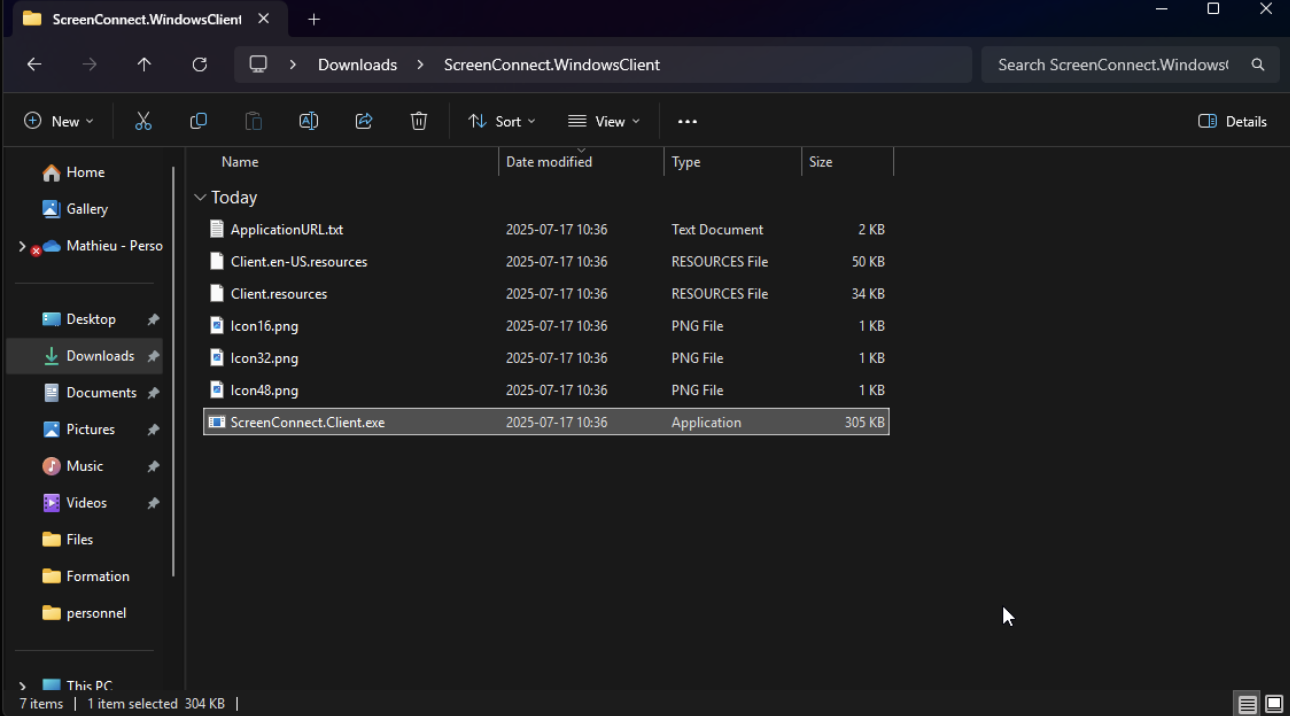Switch to large thumbnails view in status bar
The height and width of the screenshot is (716, 1290).
[1274, 704]
